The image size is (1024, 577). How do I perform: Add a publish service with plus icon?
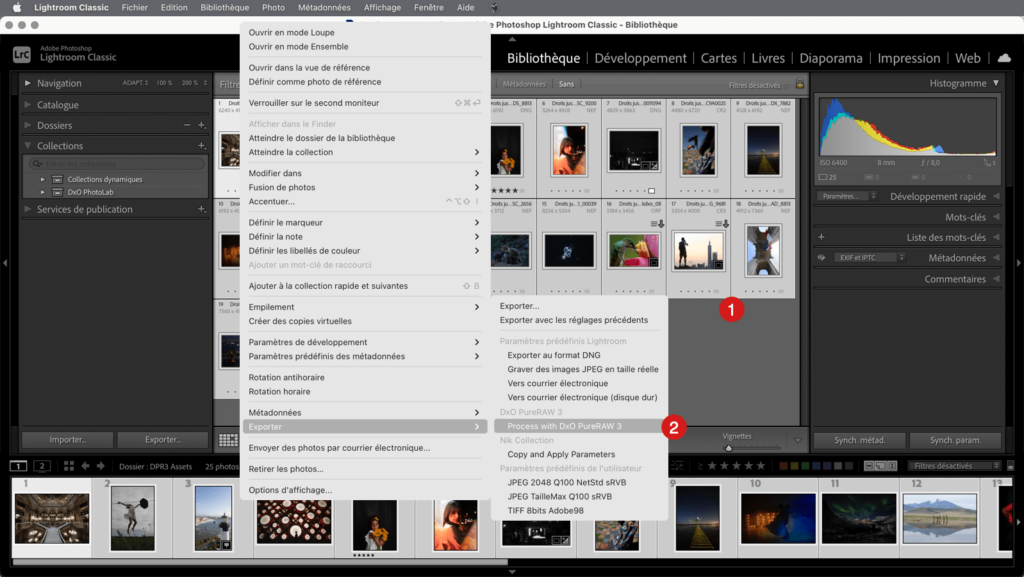pos(202,209)
